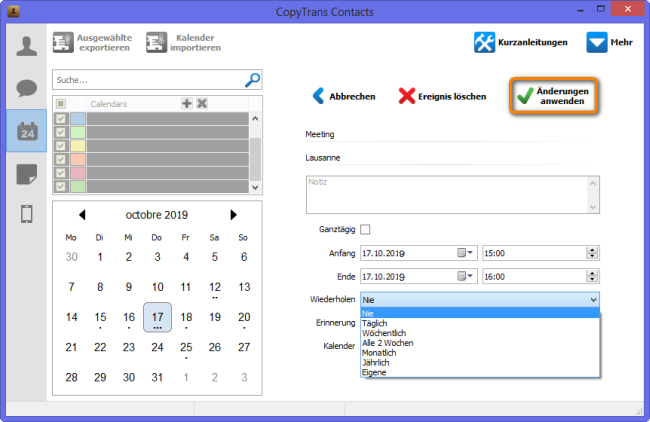Select day 25 in the calendar
650x422 pixels.
[186, 347]
